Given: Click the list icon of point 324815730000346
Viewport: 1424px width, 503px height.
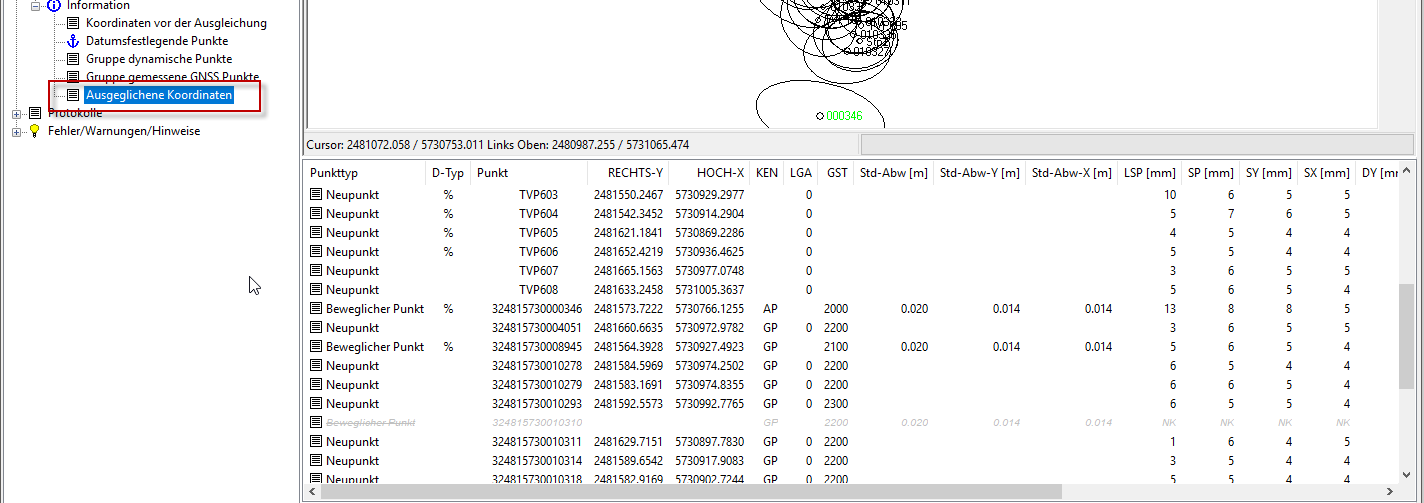Looking at the screenshot, I should click(316, 309).
